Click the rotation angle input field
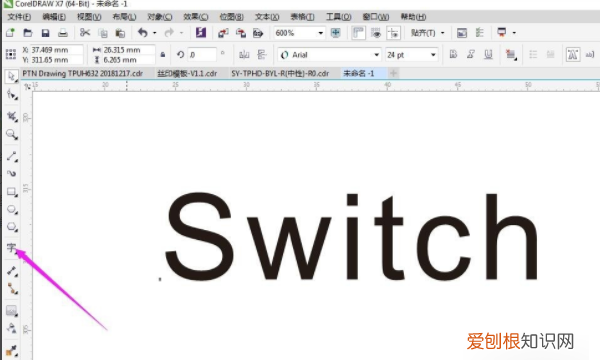Image resolution: width=600 pixels, height=360 pixels. (202, 55)
